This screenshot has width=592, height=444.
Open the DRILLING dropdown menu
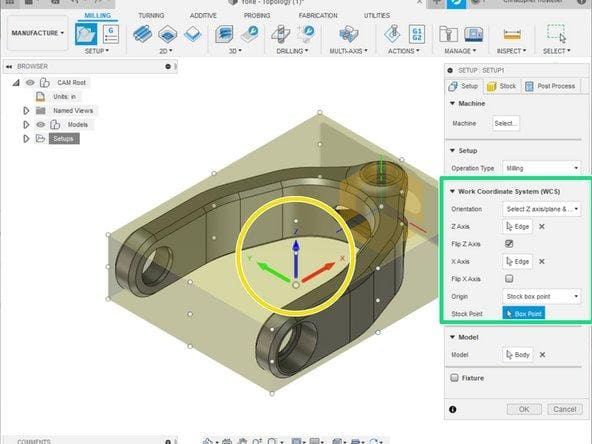[292, 51]
